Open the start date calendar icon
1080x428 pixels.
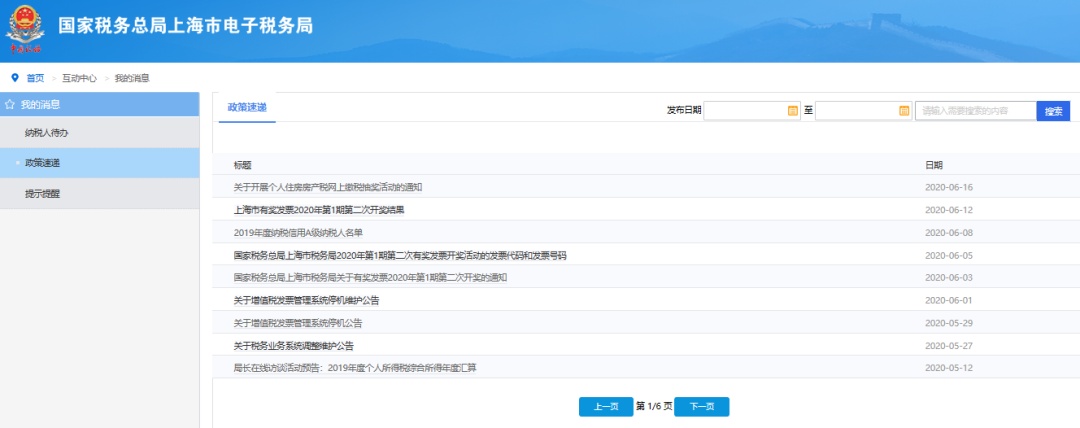[793, 110]
